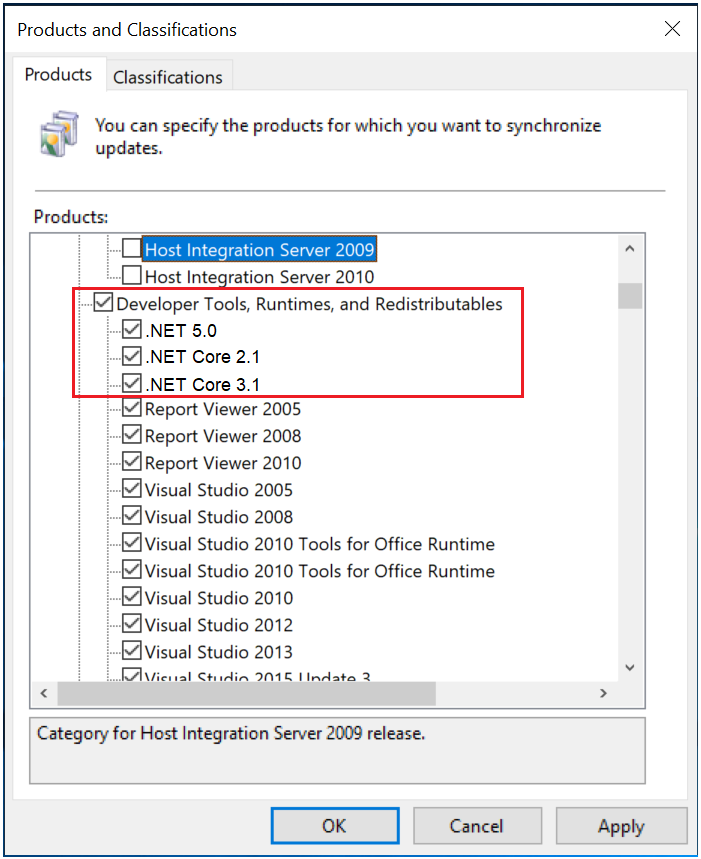The width and height of the screenshot is (701, 859).
Task: Check Host Integration Server 2010 checkbox
Action: coord(131,276)
